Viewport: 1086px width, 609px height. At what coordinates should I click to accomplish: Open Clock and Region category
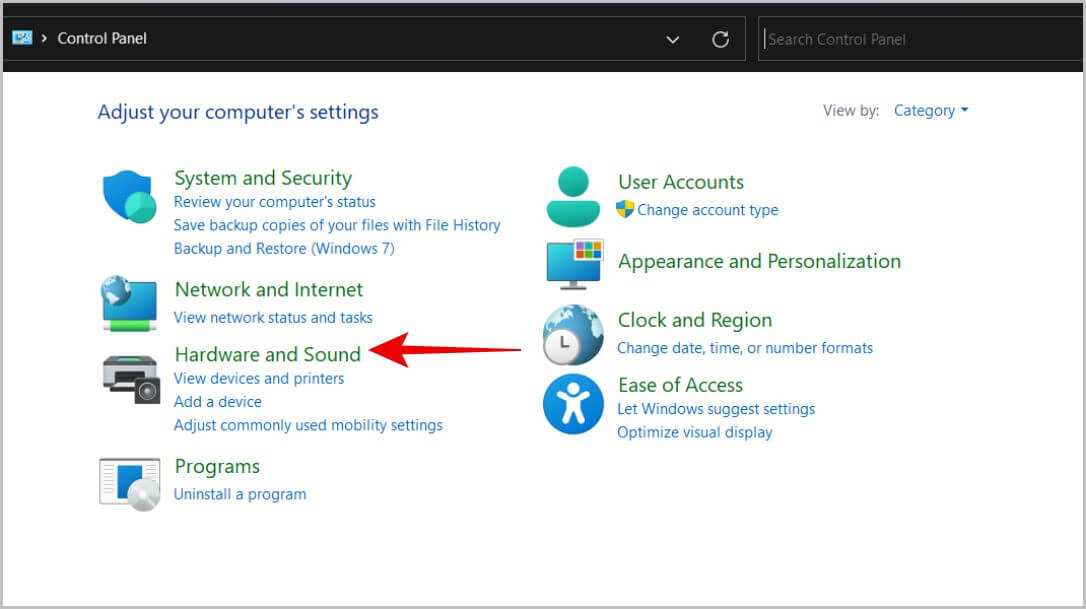pos(695,319)
